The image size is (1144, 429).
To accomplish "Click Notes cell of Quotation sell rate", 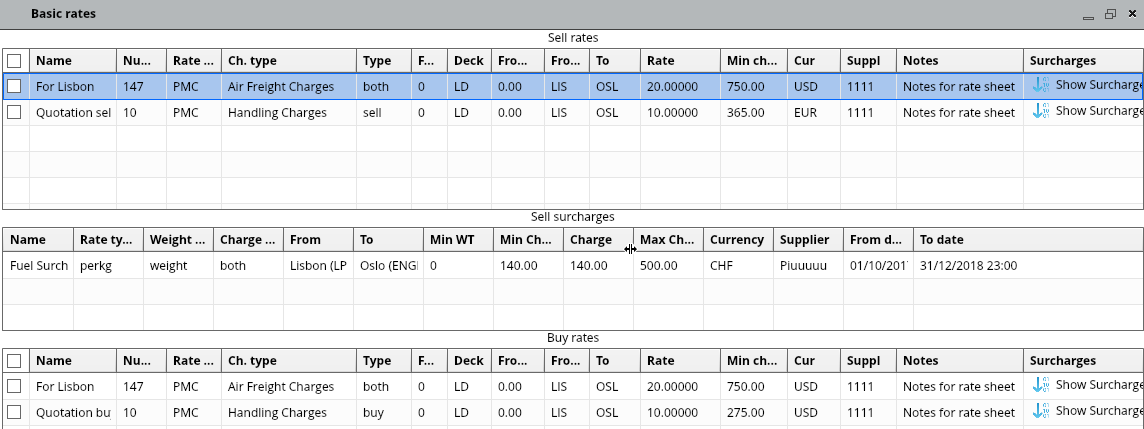I will 959,113.
